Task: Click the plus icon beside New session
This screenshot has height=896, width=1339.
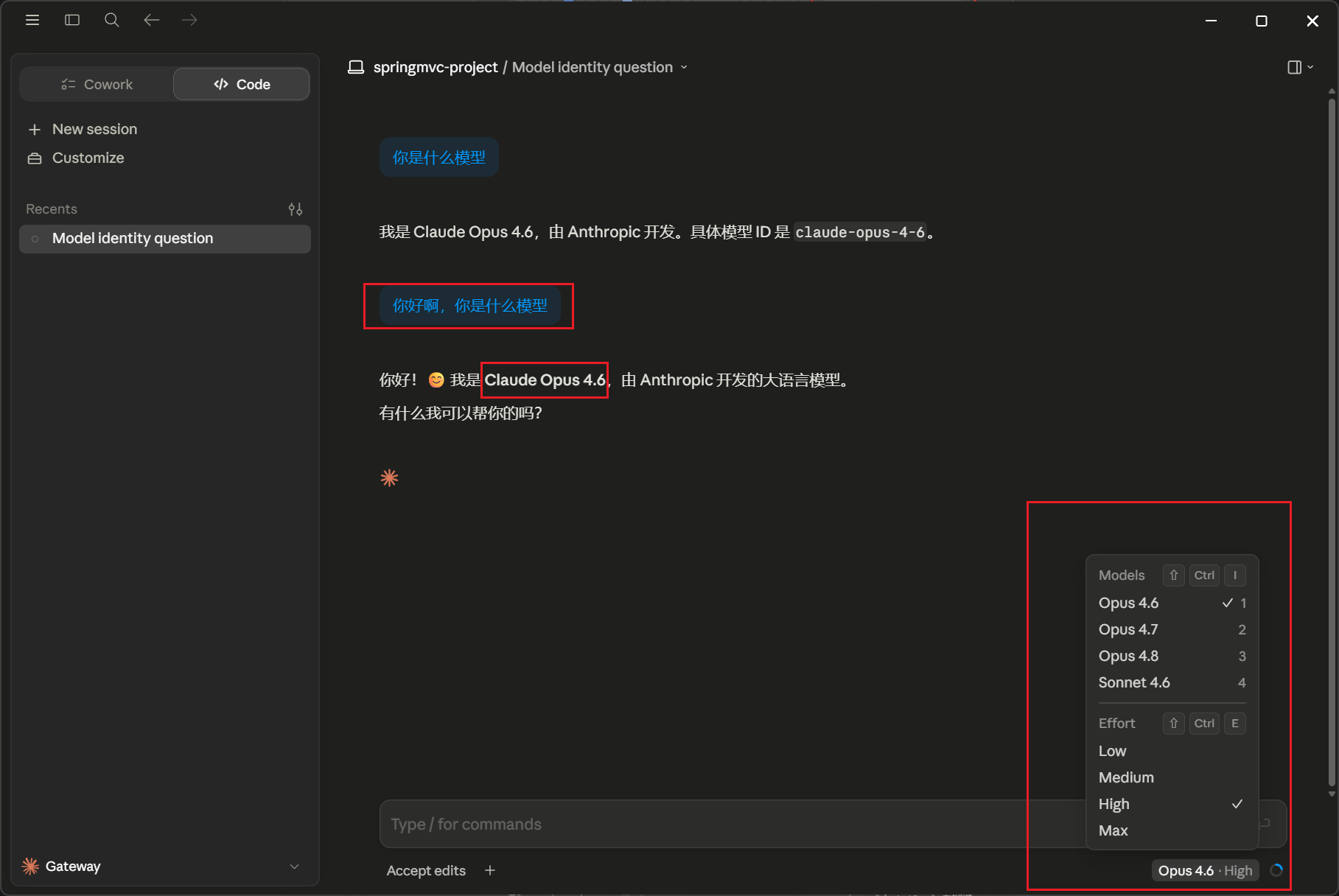Action: point(34,130)
